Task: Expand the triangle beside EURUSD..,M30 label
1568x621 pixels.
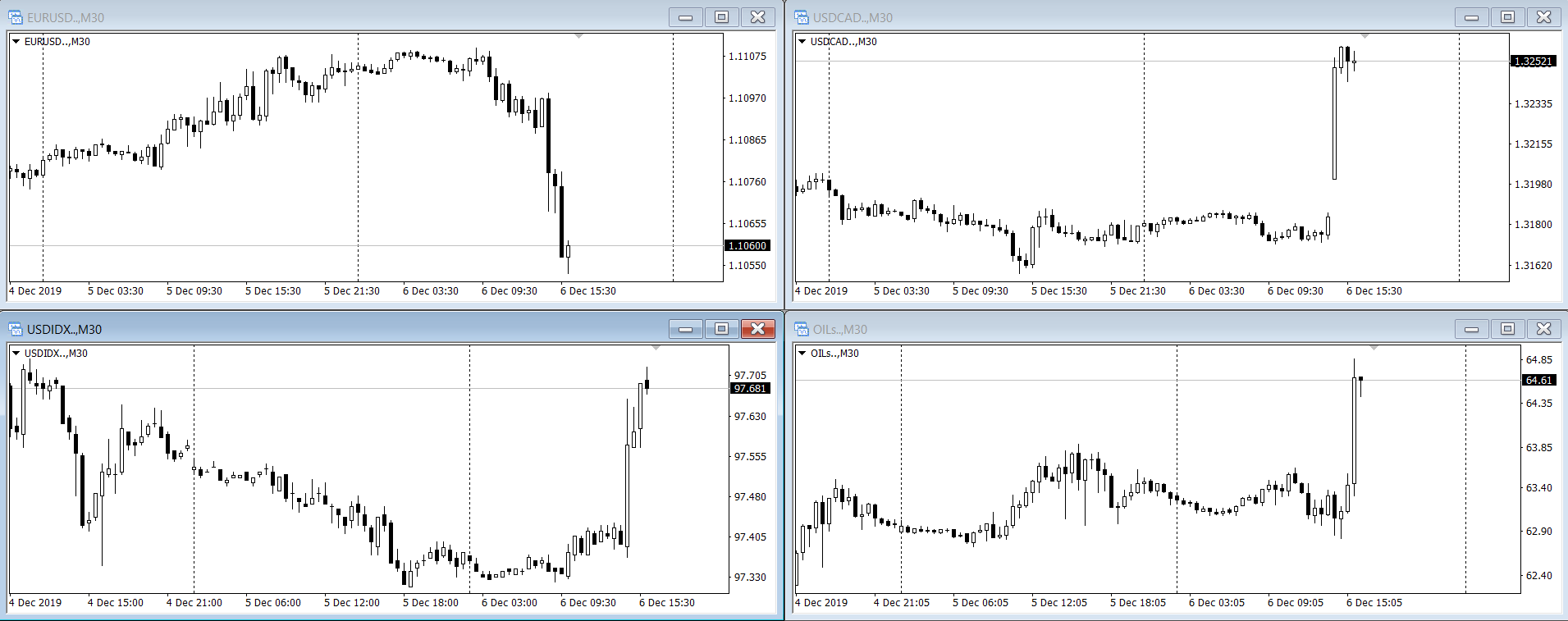Action: [16, 41]
